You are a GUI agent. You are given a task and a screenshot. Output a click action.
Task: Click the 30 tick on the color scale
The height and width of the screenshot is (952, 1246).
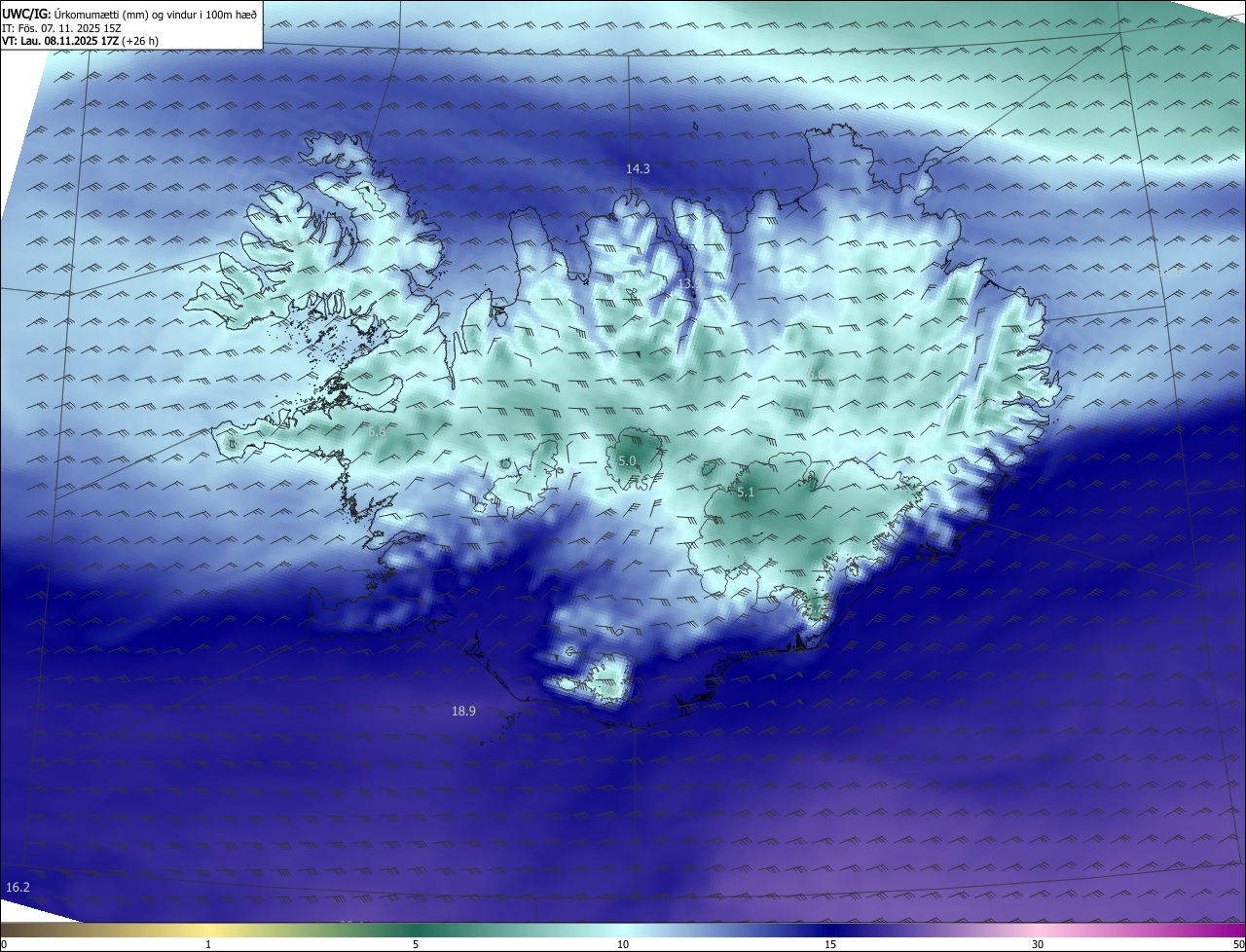click(x=1038, y=944)
